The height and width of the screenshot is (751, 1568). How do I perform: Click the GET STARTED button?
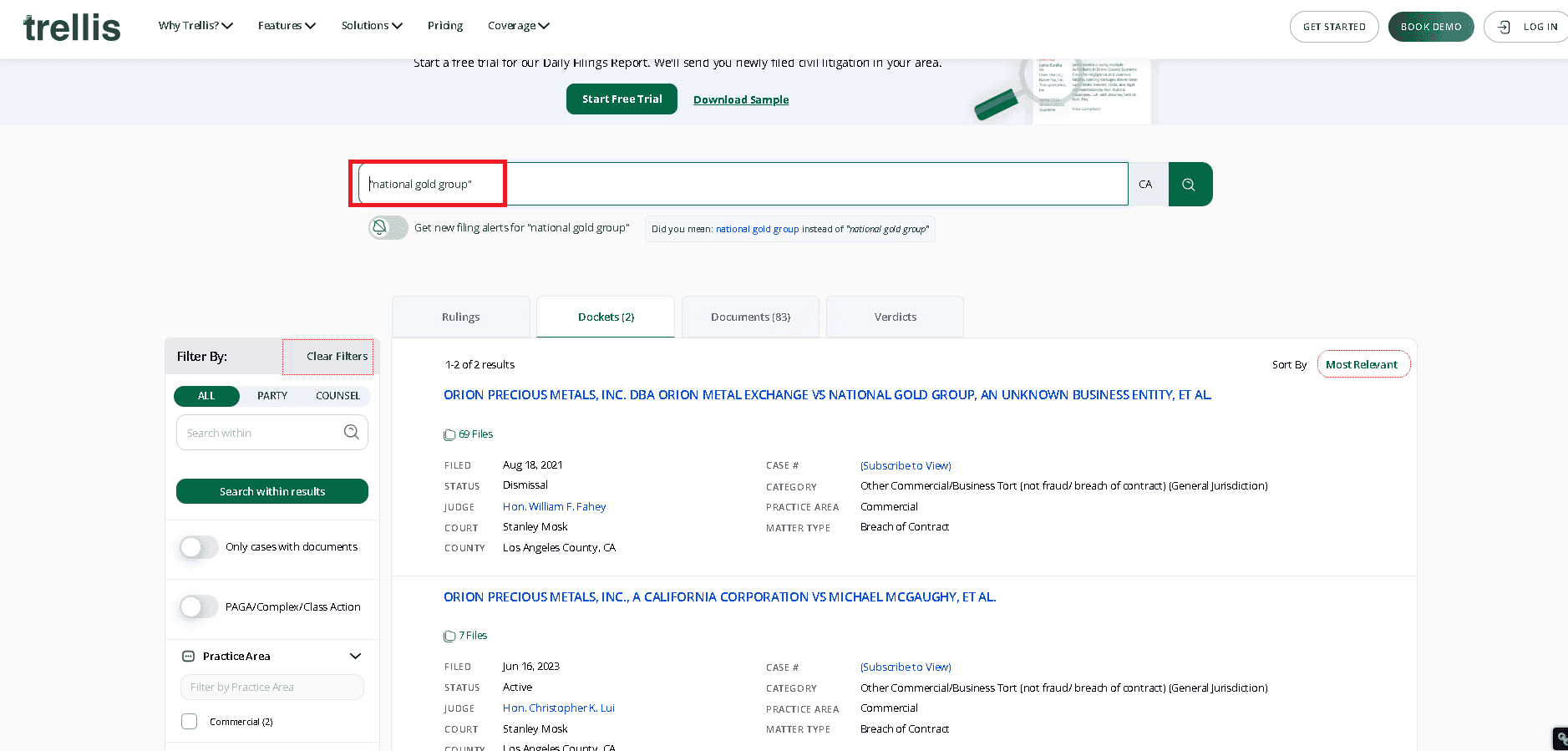(1334, 27)
